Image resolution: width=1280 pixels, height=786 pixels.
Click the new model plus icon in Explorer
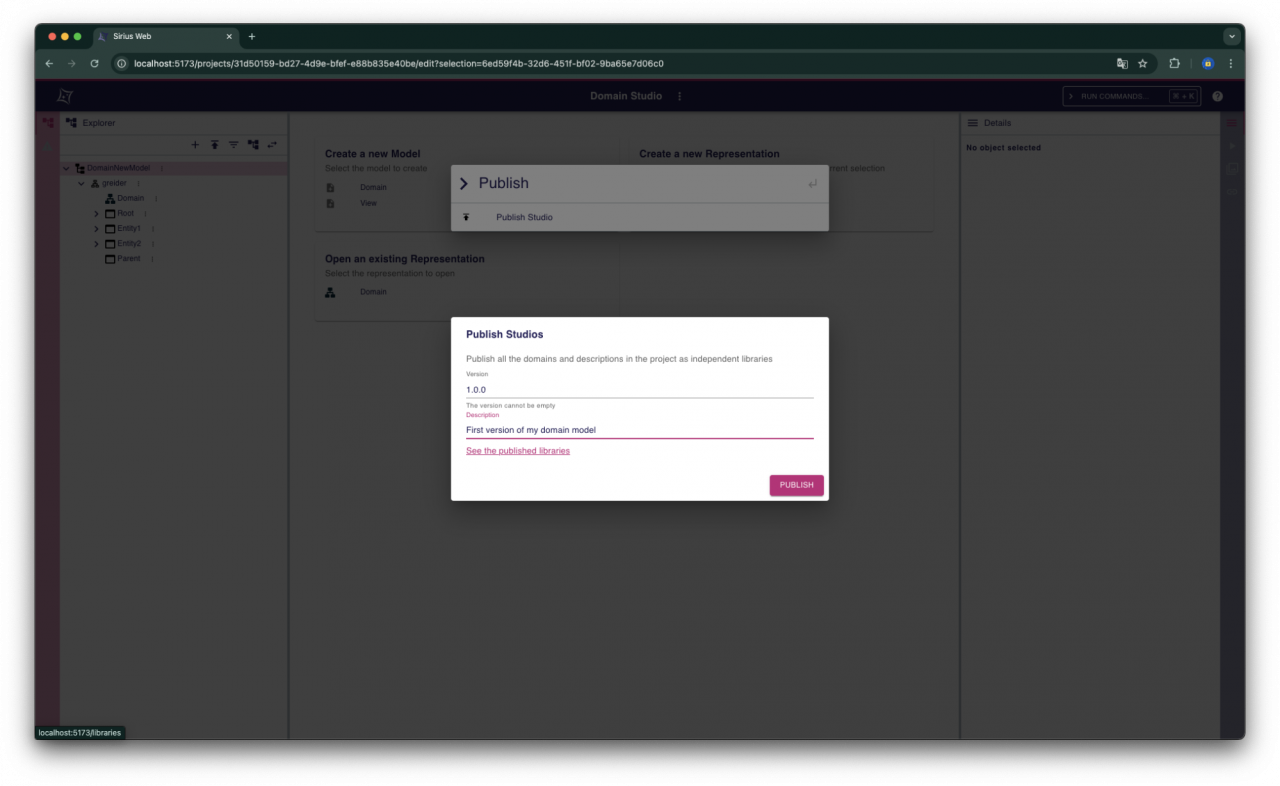[x=195, y=145]
